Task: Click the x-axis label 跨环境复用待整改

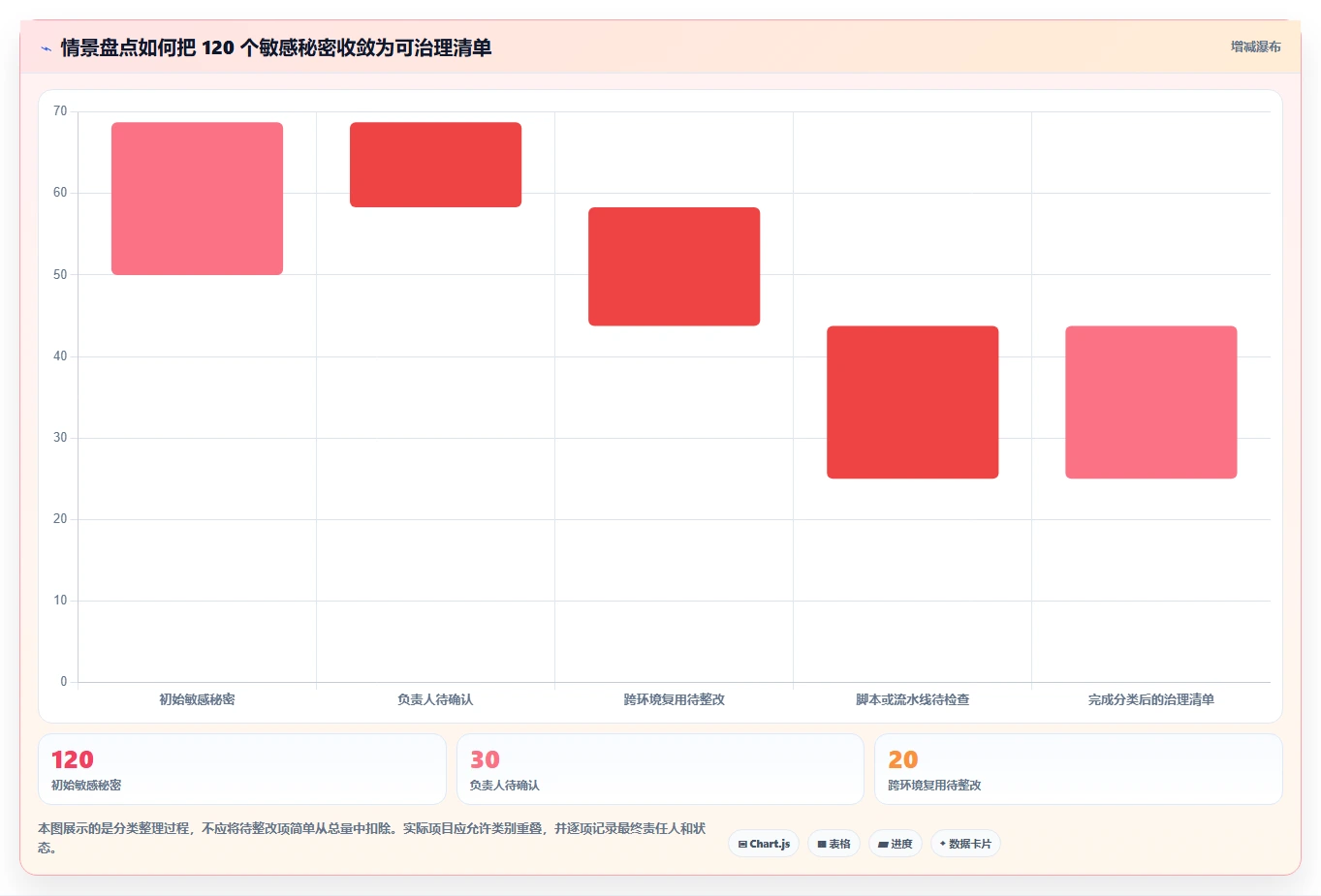Action: click(674, 699)
